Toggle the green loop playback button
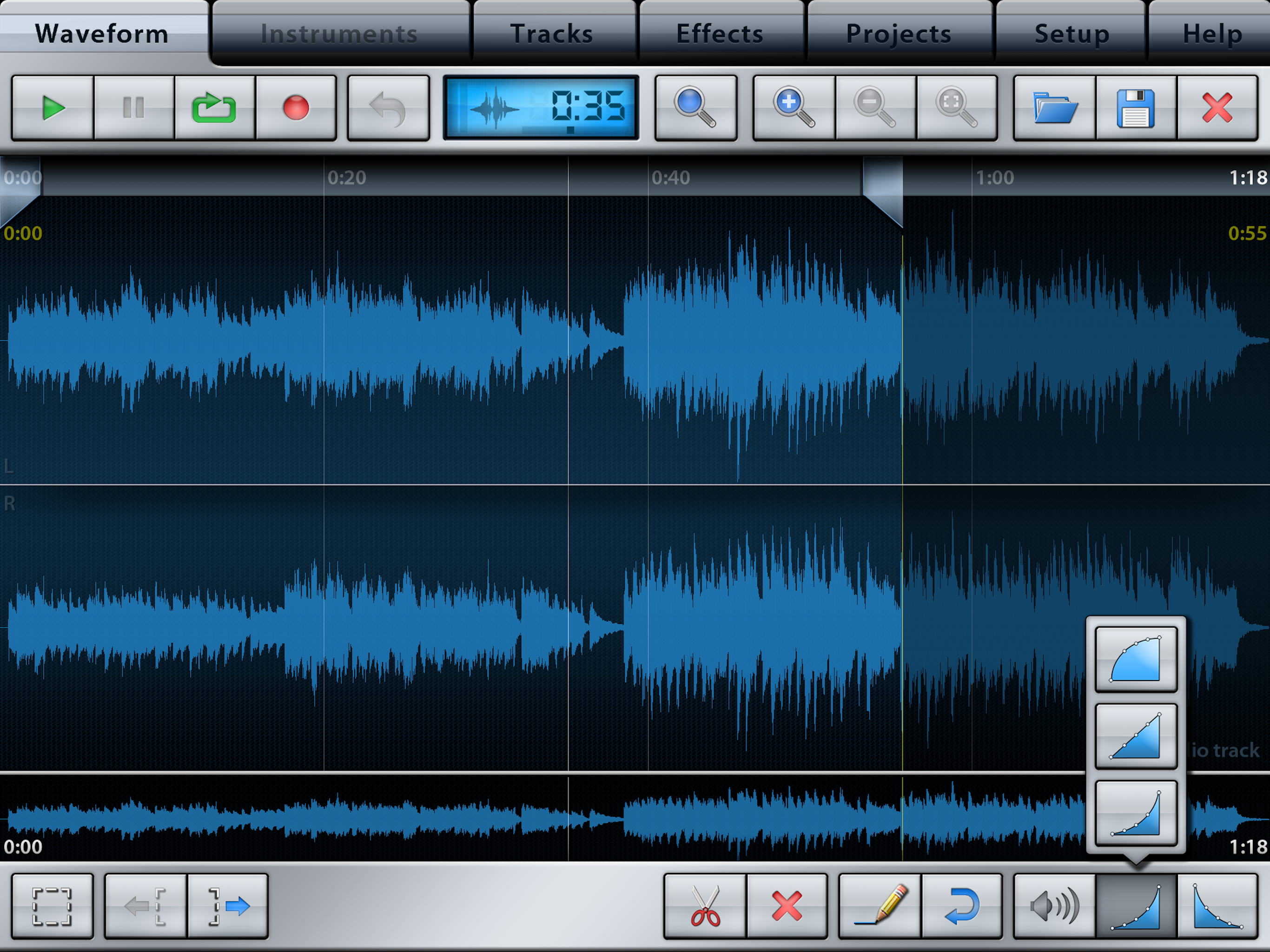The width and height of the screenshot is (1270, 952). tap(214, 108)
